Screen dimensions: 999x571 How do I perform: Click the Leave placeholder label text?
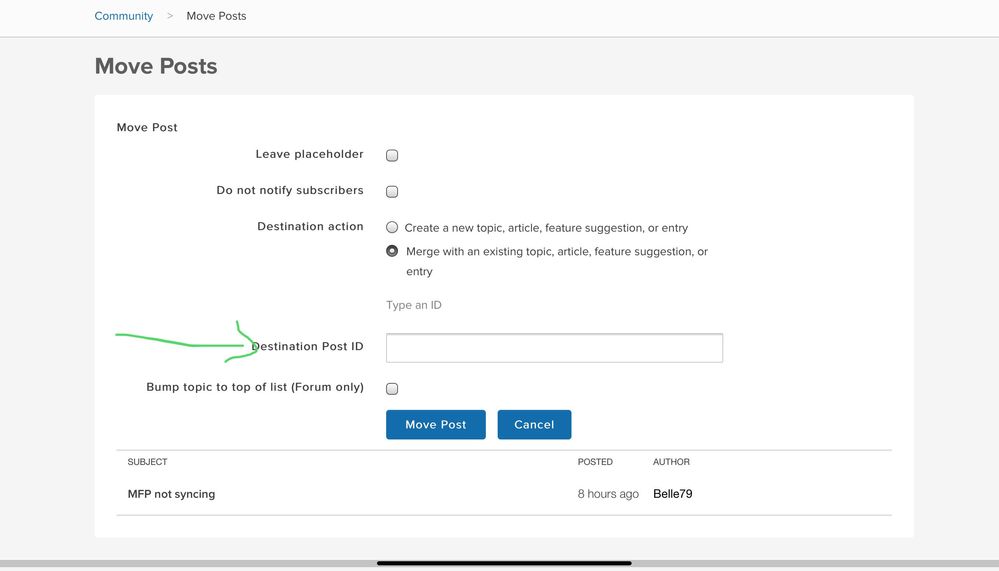[x=310, y=154]
